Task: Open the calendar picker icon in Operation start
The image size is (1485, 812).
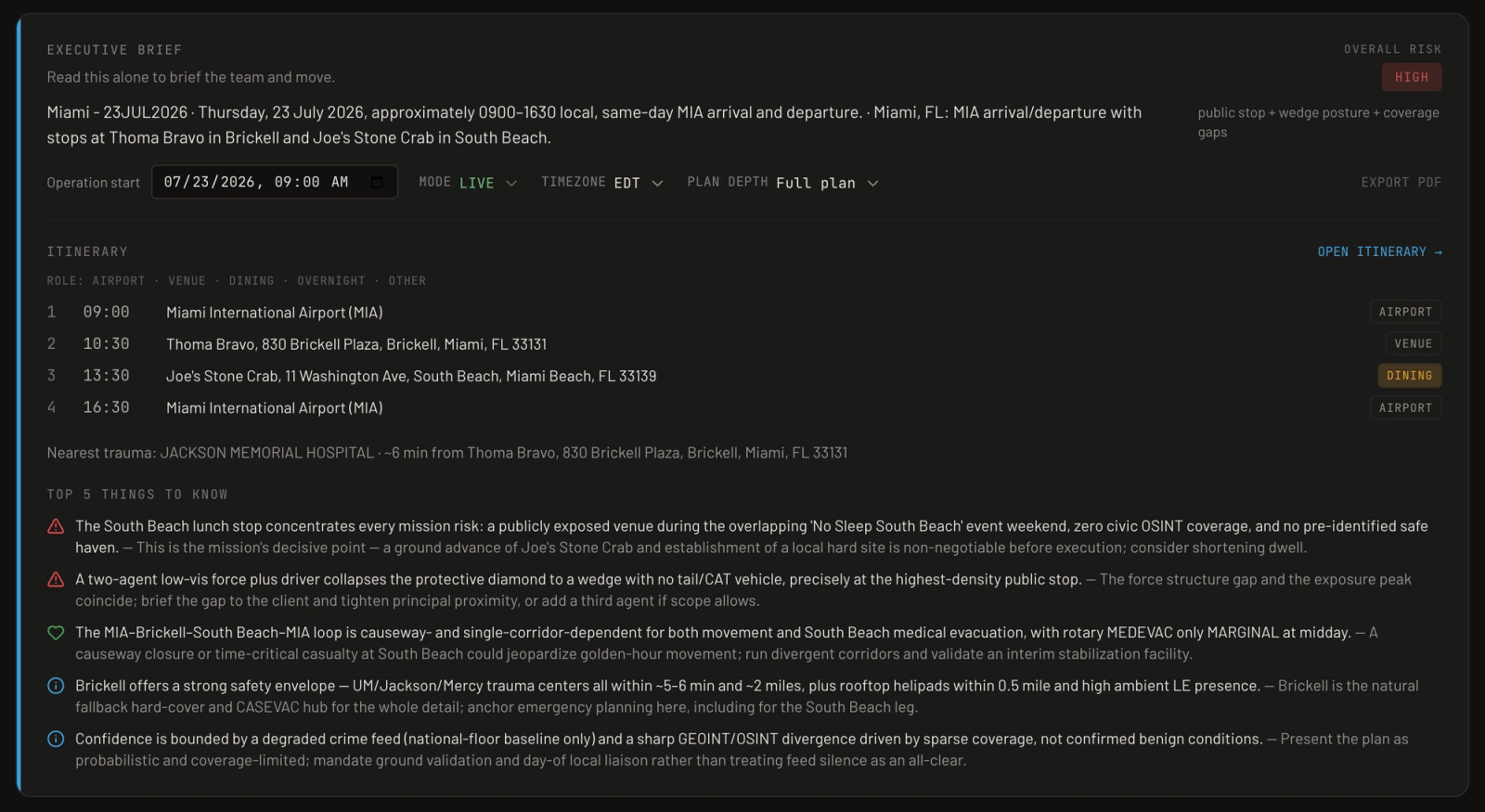Action: [x=377, y=182]
